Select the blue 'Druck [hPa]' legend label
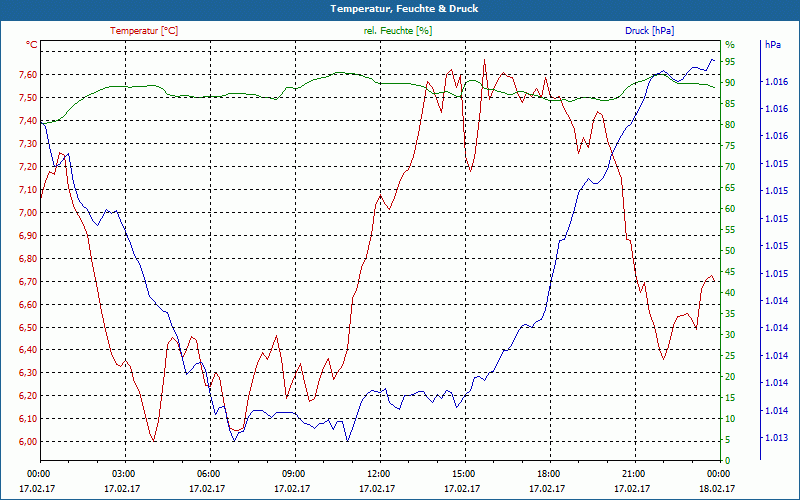Viewport: 800px width, 500px height. pos(649,31)
